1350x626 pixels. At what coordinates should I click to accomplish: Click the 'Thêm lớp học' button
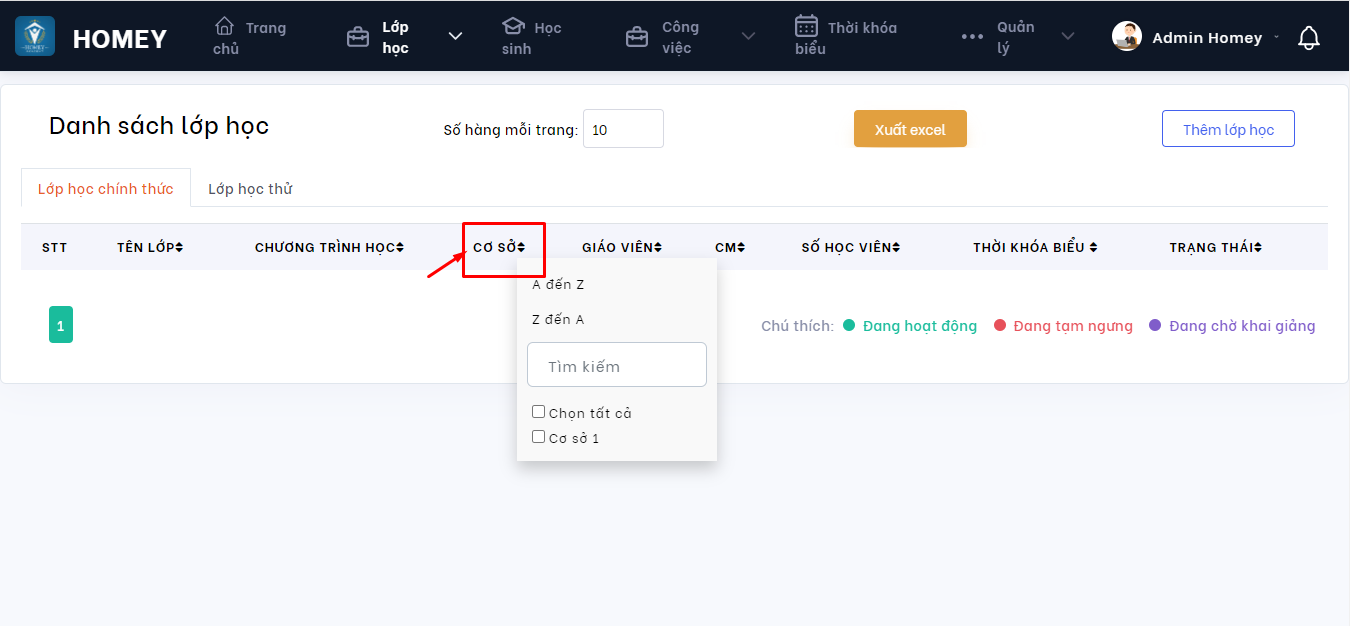pyautogui.click(x=1228, y=129)
